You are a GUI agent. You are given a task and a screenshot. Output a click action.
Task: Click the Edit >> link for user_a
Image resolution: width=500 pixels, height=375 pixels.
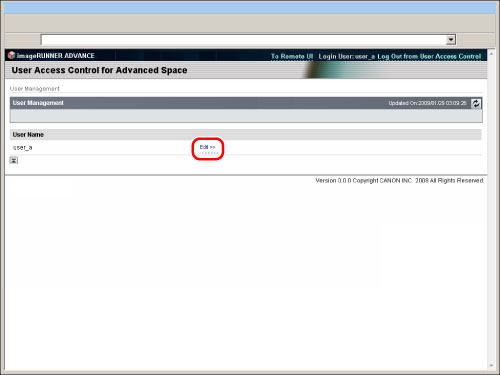point(207,147)
